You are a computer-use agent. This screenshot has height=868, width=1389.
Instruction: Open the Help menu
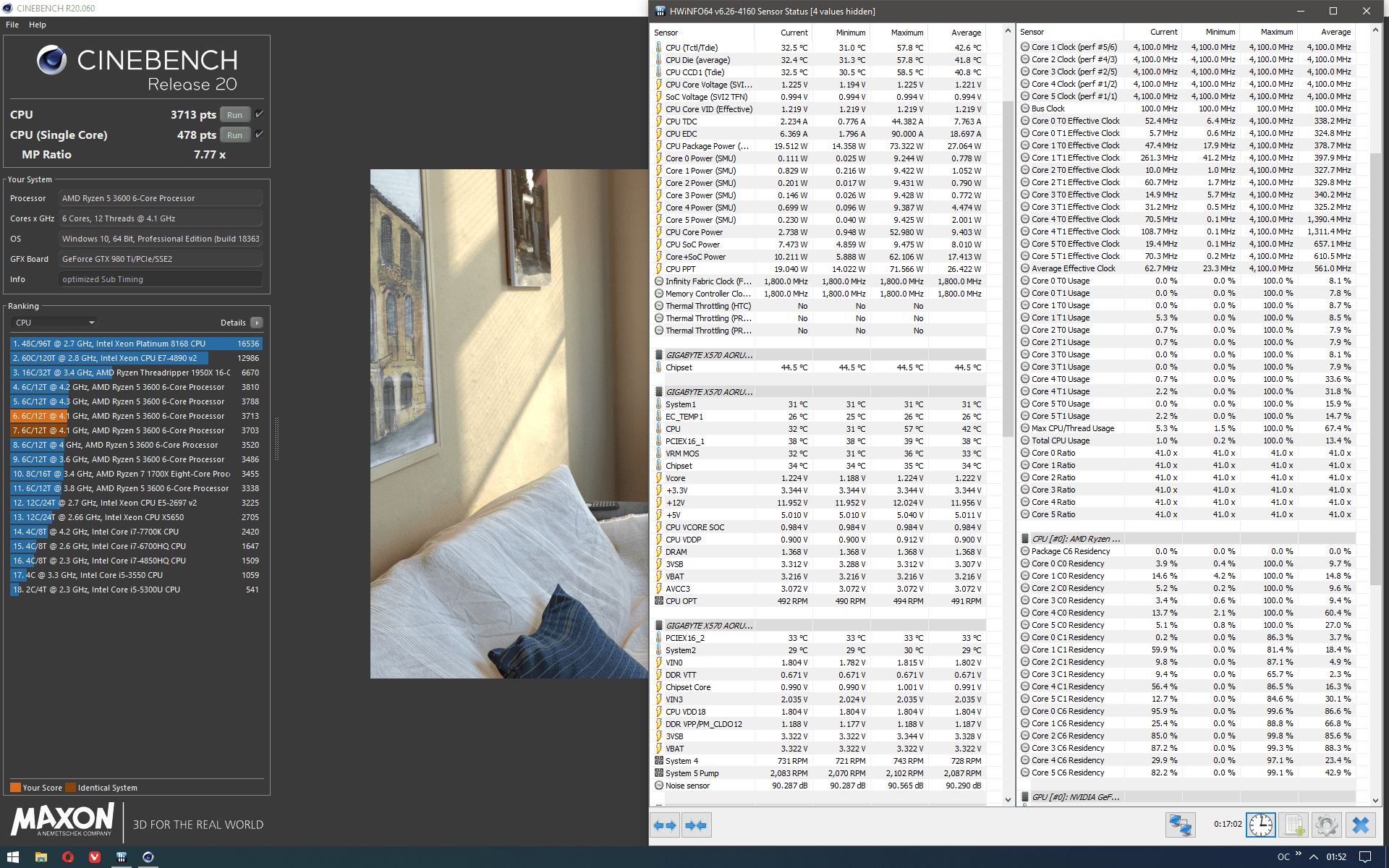click(37, 25)
